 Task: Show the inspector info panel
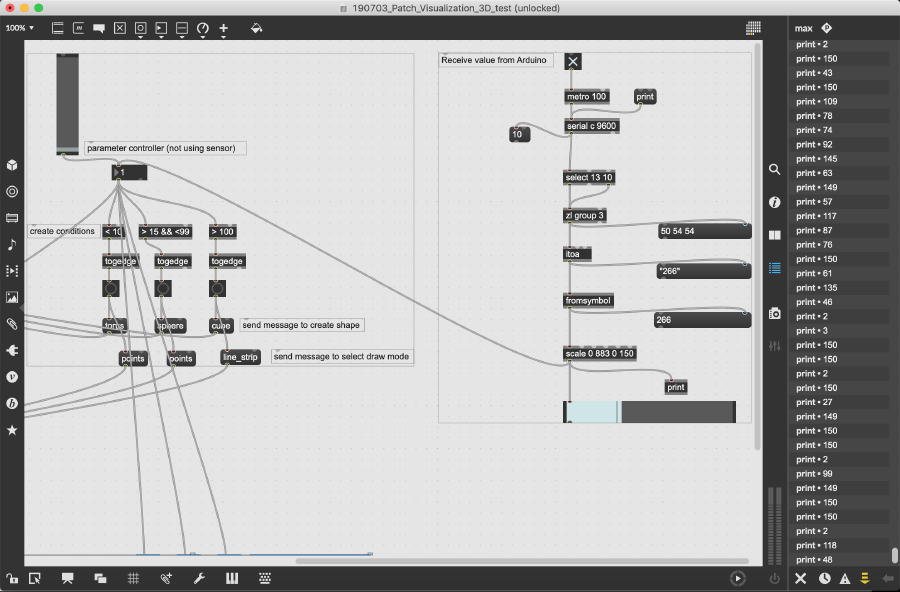[774, 202]
